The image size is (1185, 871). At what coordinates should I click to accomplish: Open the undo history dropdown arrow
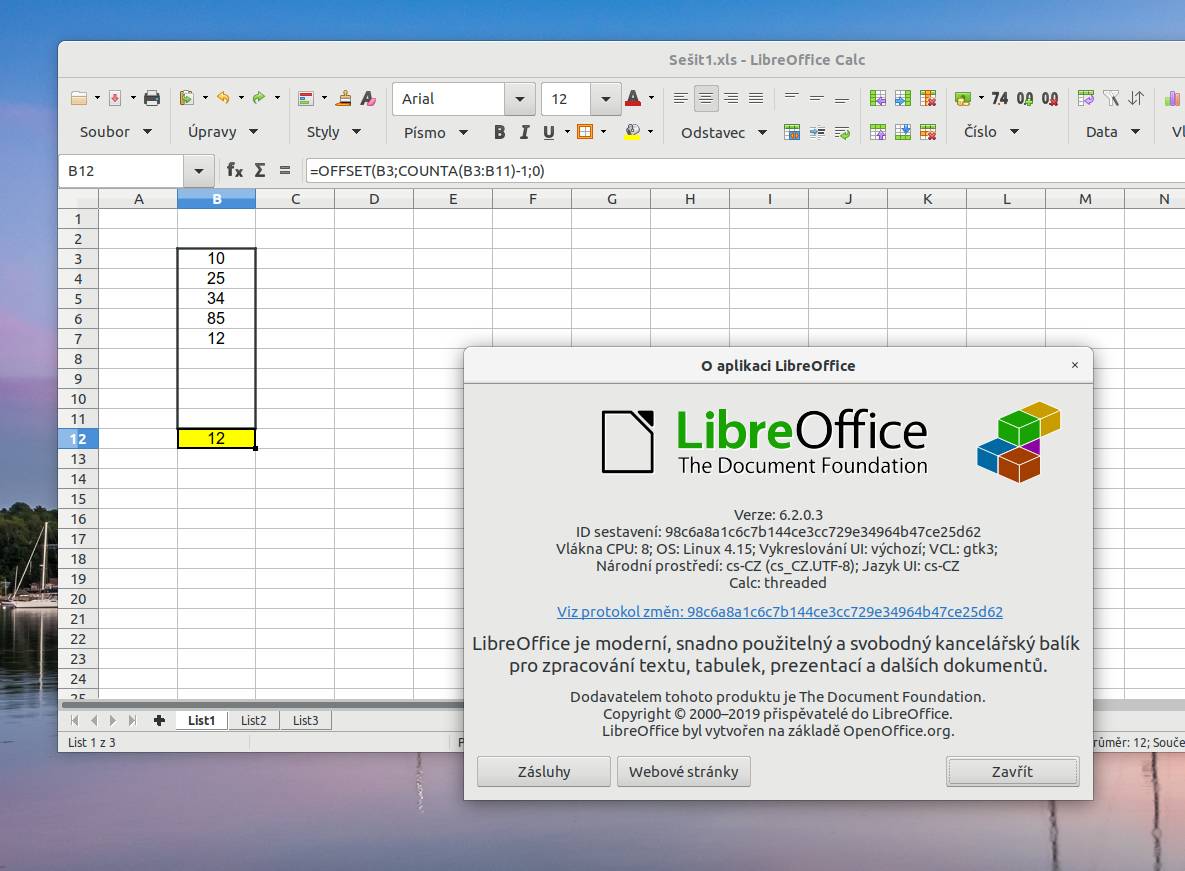[241, 98]
